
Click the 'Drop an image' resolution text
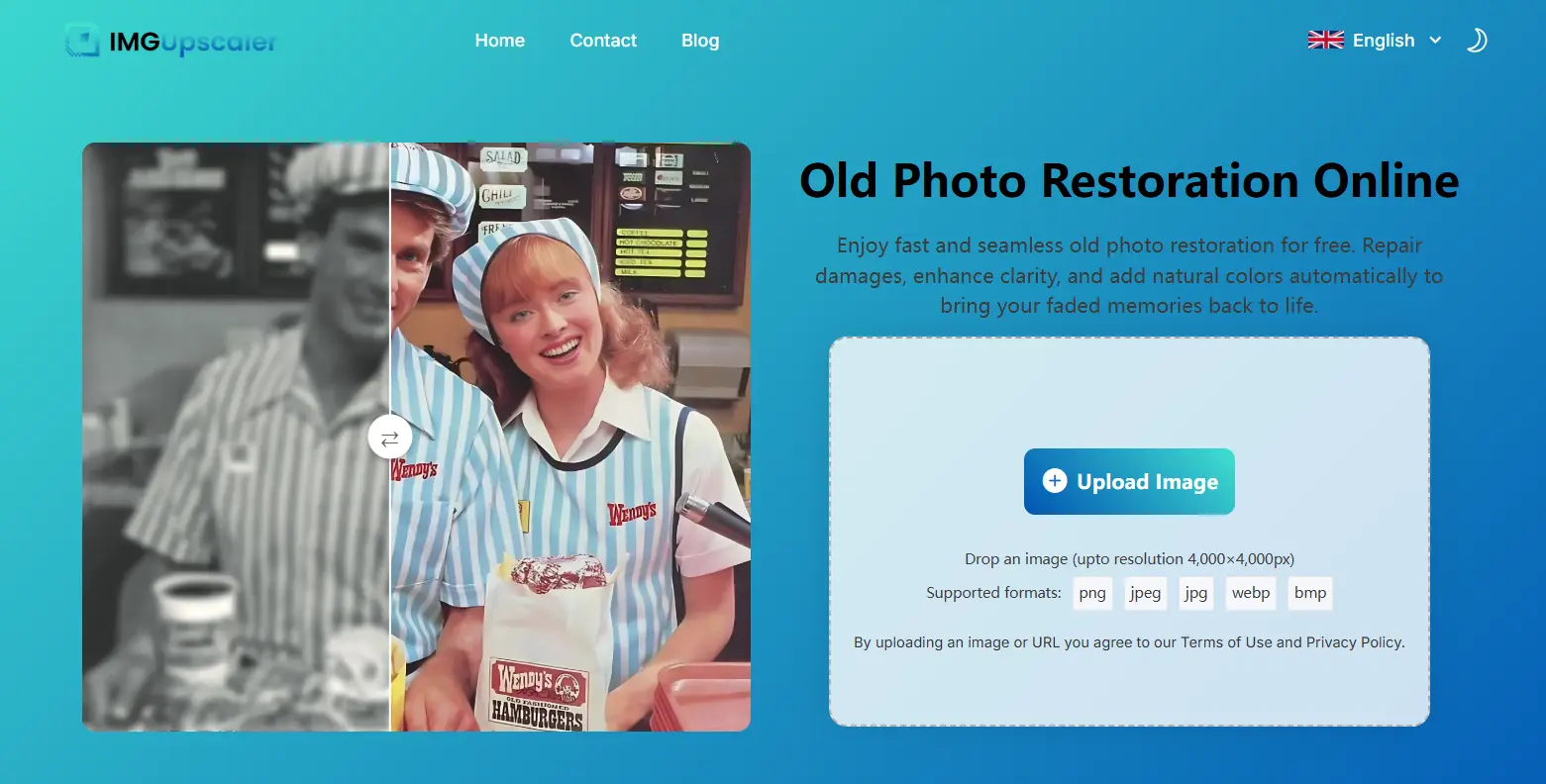pos(1129,559)
